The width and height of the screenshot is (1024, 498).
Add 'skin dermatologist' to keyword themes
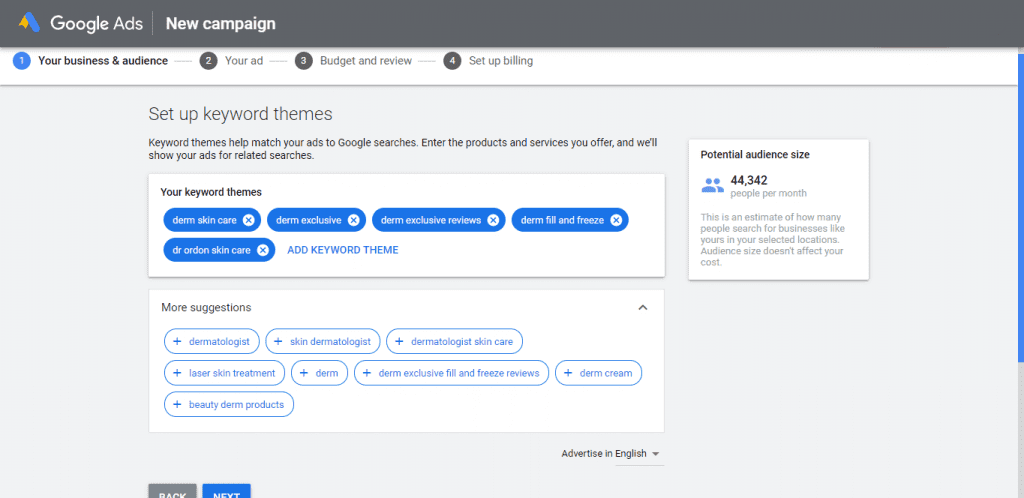[x=323, y=342]
